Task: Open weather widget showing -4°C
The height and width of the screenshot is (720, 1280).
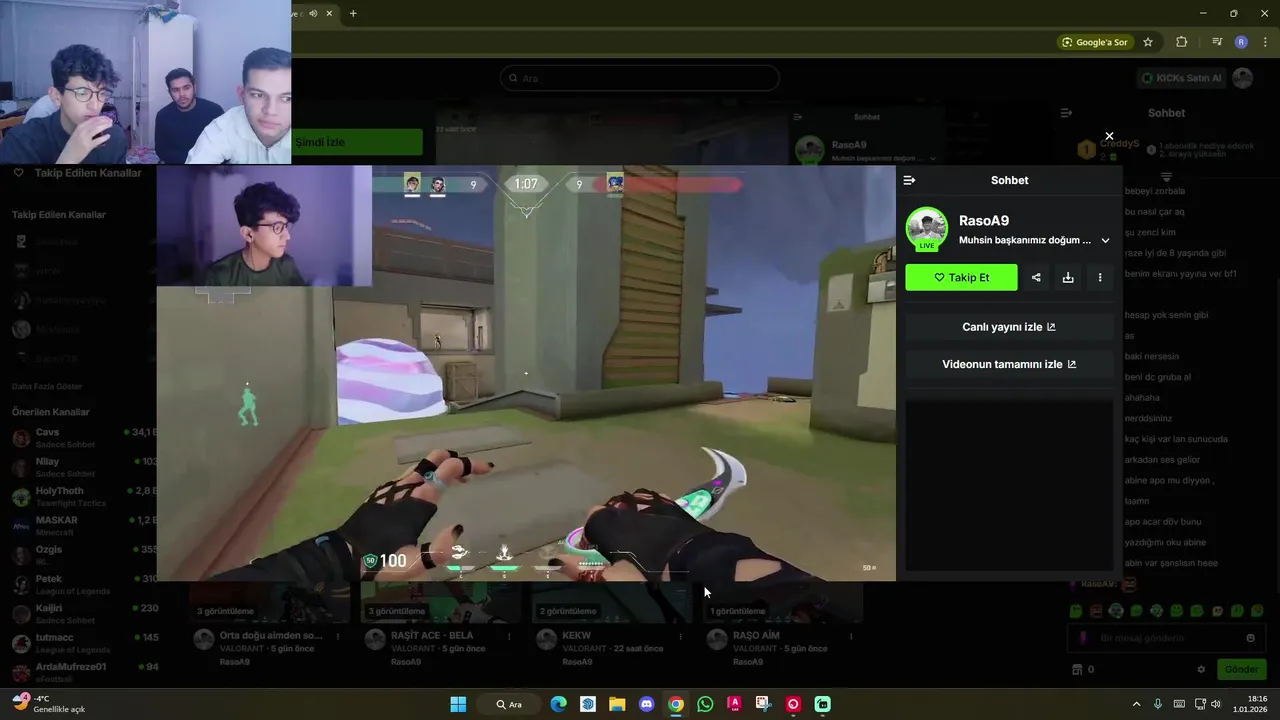Action: click(48, 703)
